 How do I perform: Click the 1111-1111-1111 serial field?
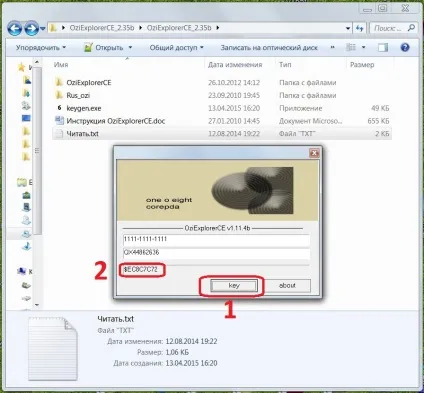216,240
